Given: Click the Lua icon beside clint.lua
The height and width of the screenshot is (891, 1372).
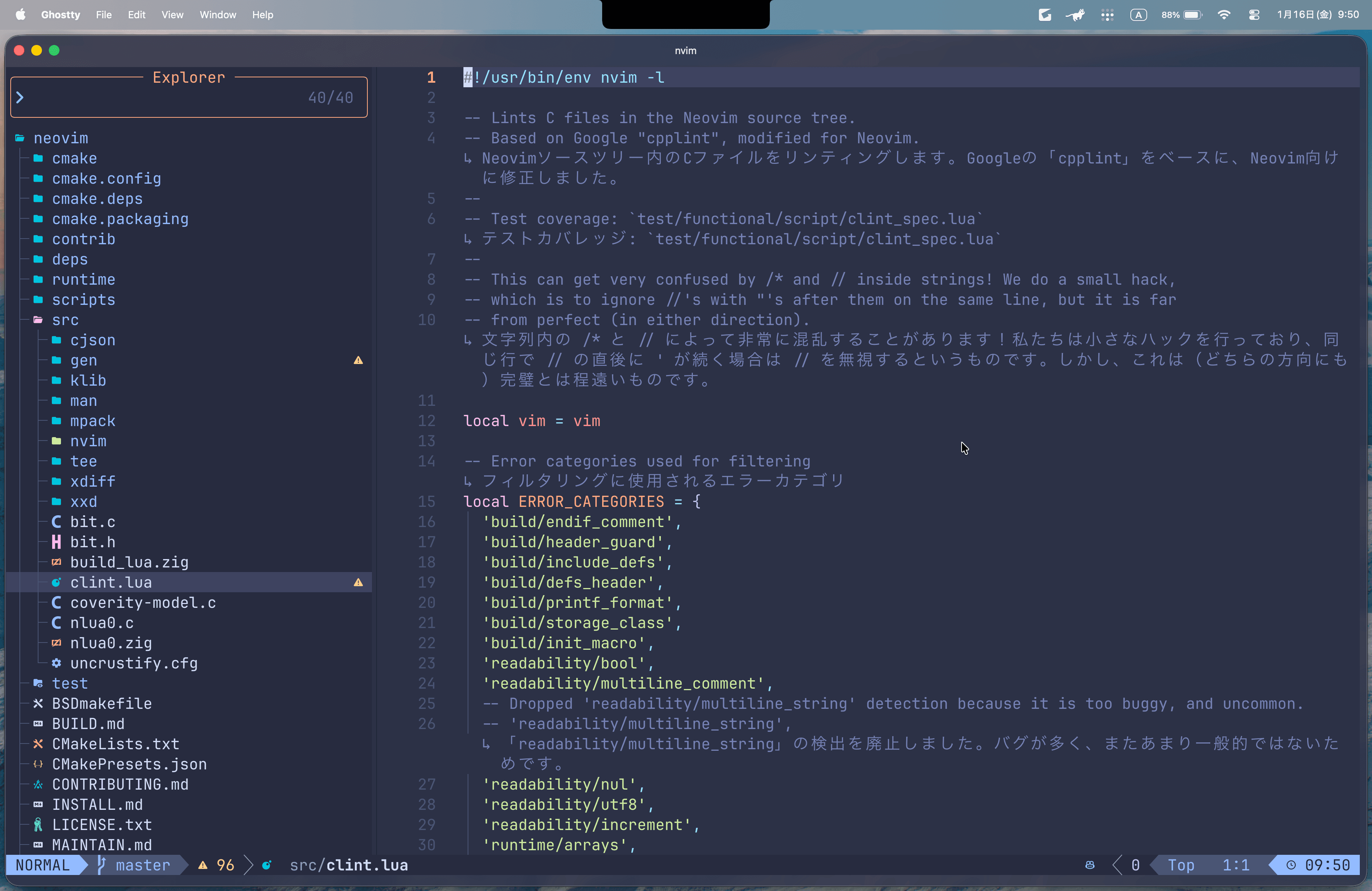Looking at the screenshot, I should click(56, 582).
